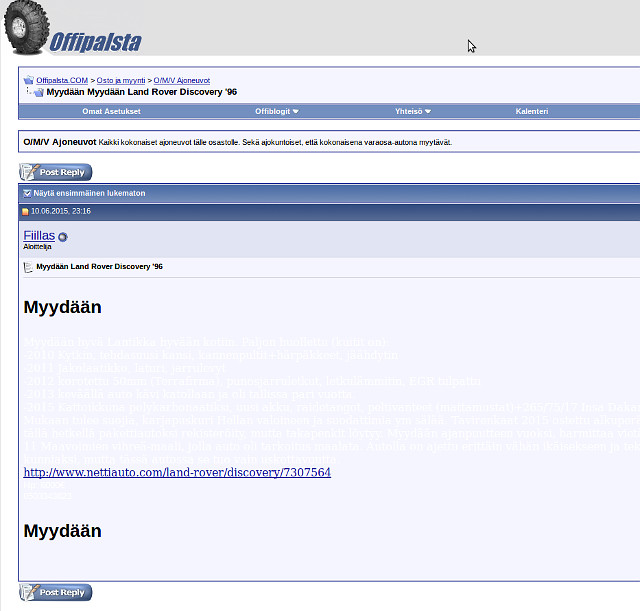Image resolution: width=640 pixels, height=611 pixels.
Task: Open the nettiauto.com Land Rover Discovery link
Action: pos(177,472)
